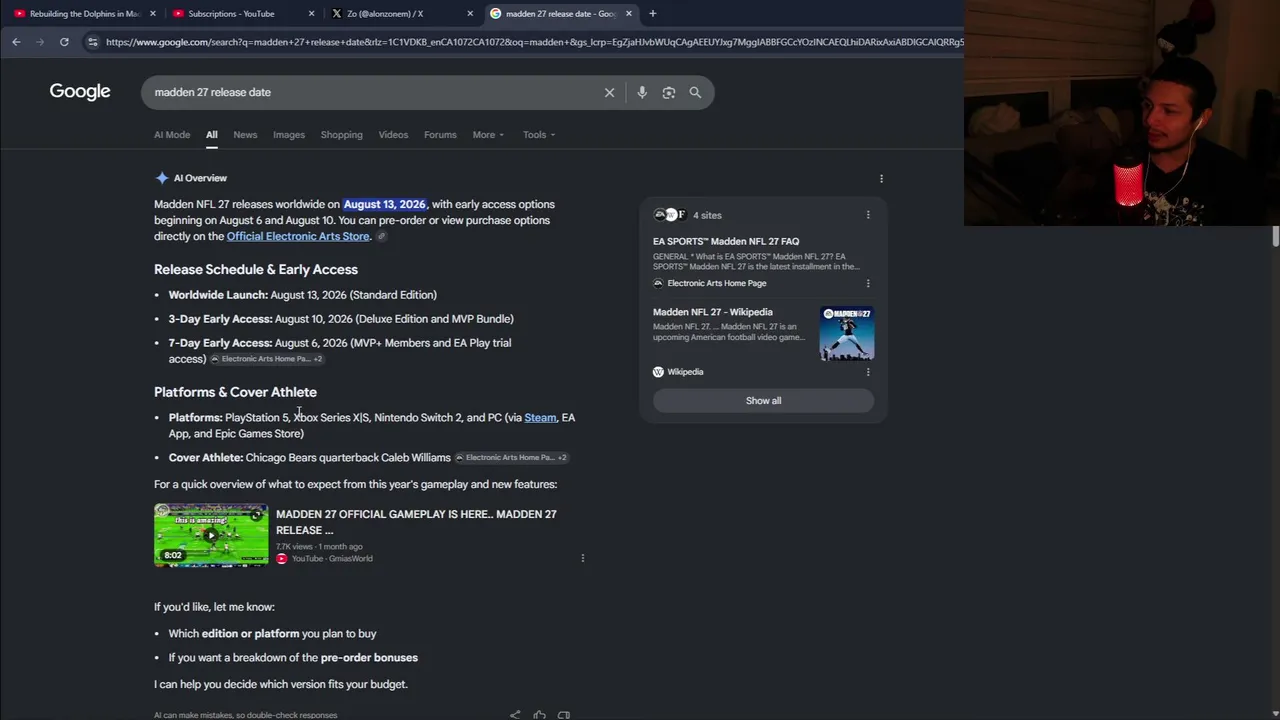Open the News results tab
Image resolution: width=1280 pixels, height=720 pixels.
click(245, 135)
